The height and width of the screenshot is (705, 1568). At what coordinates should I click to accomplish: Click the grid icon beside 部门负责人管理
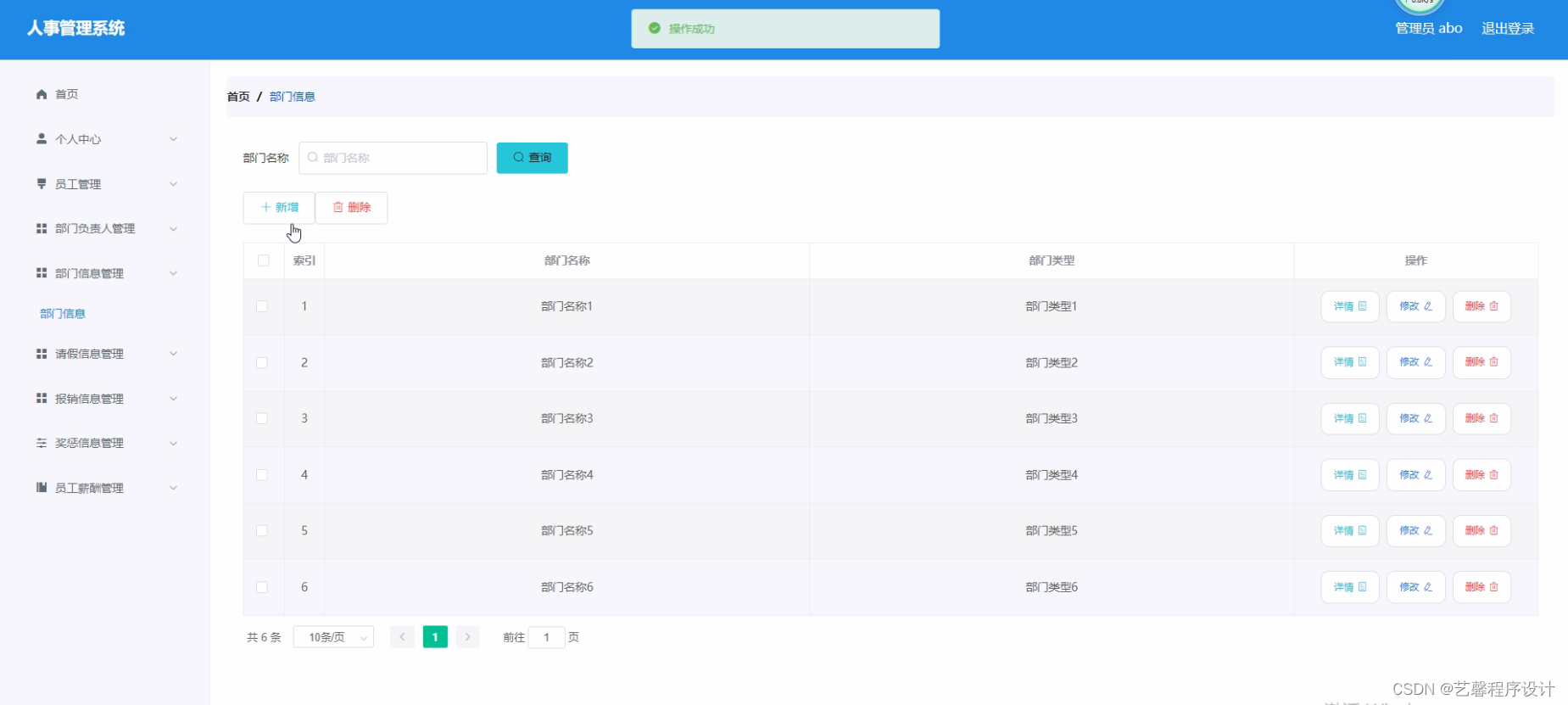coord(42,228)
